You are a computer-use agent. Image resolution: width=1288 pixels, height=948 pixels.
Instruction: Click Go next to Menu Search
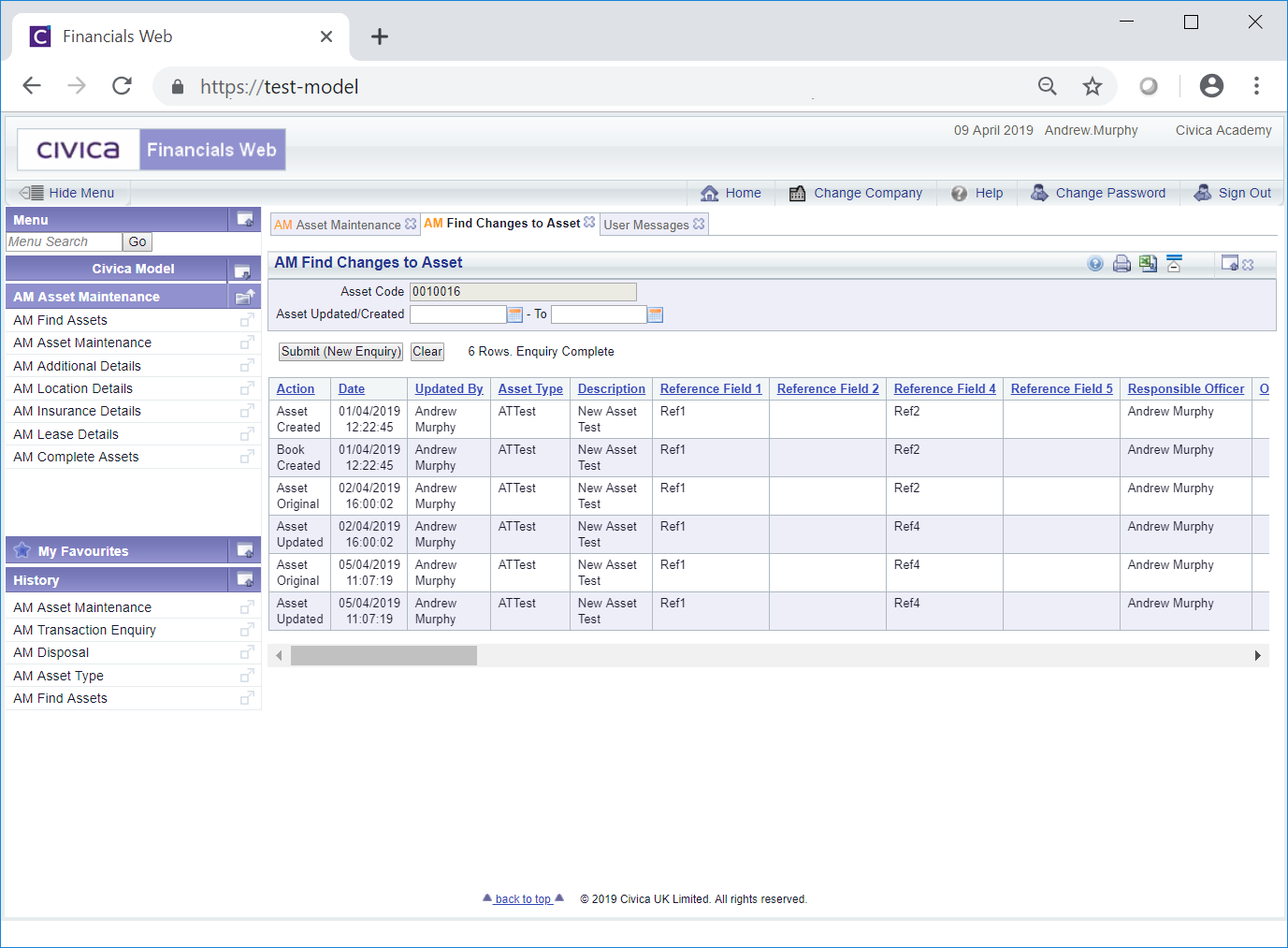click(x=137, y=241)
